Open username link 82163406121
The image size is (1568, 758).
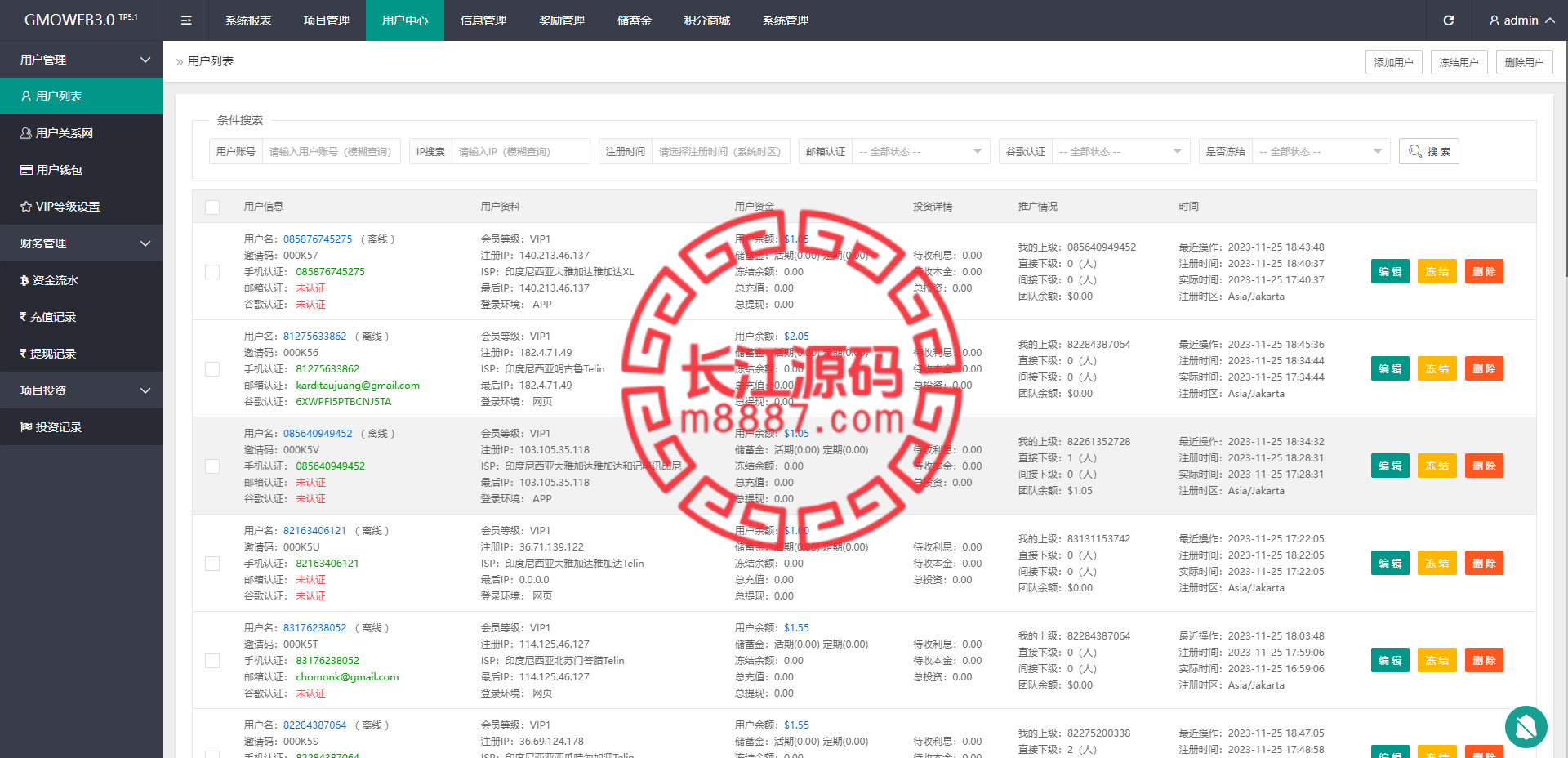[x=314, y=531]
